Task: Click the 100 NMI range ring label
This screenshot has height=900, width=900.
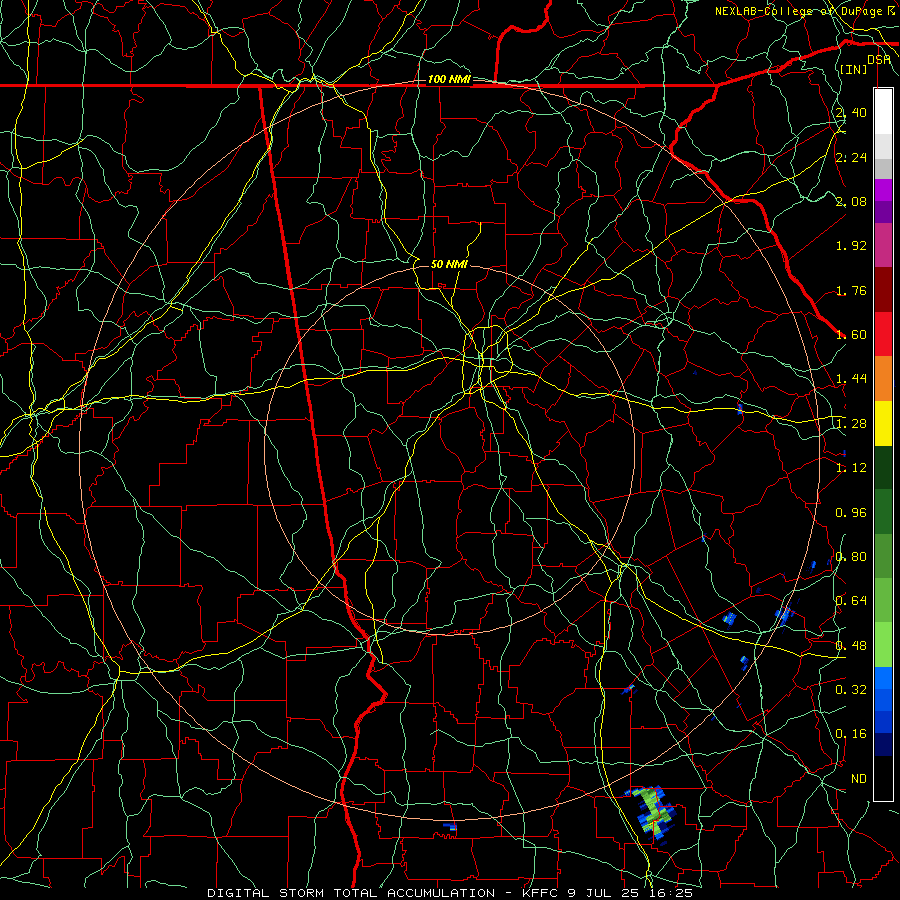Action: tap(449, 79)
